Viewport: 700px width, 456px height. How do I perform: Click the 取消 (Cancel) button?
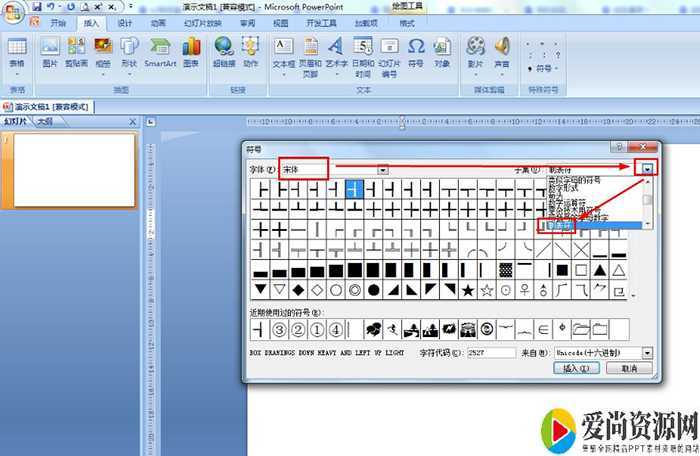tap(628, 368)
